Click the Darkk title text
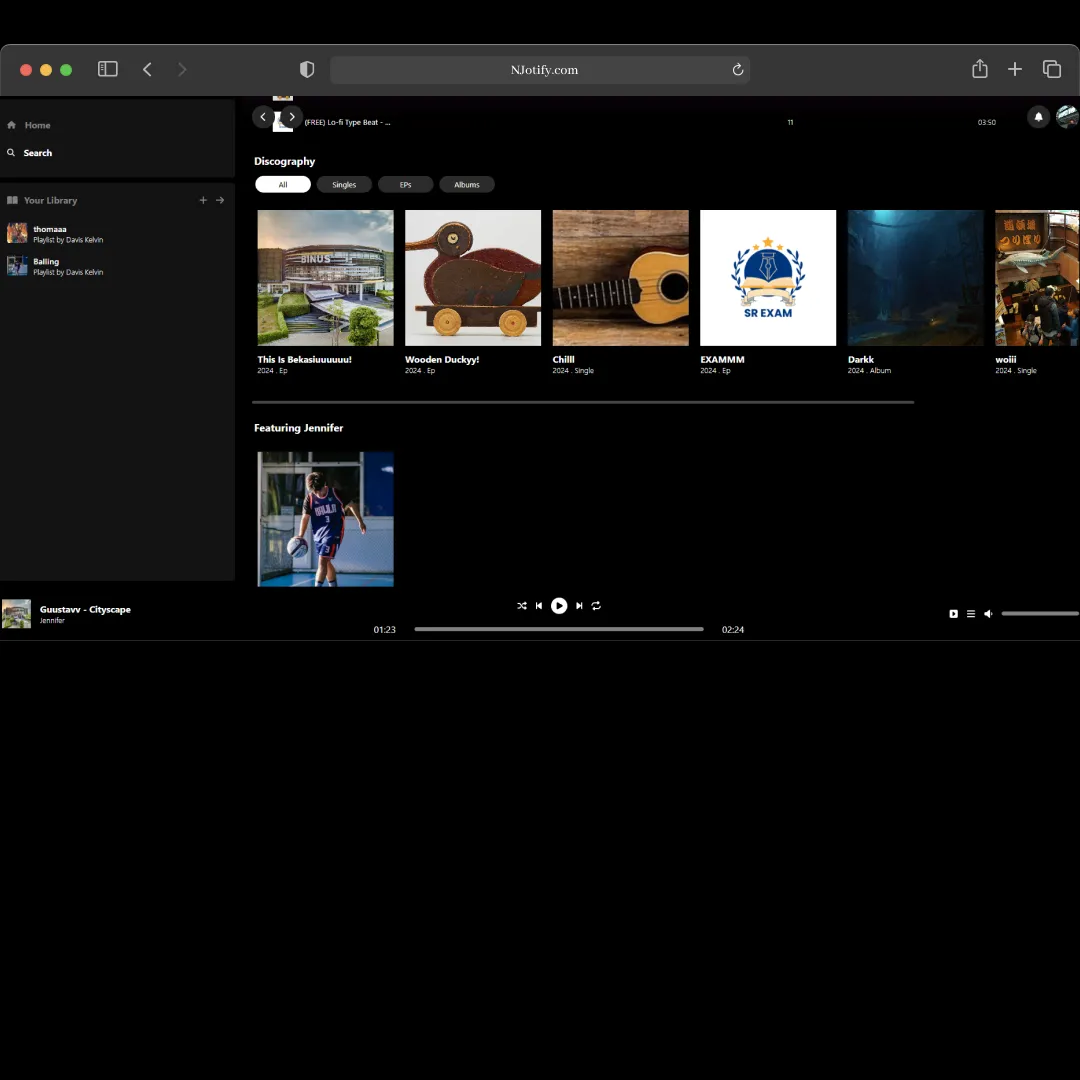This screenshot has width=1080, height=1080. 861,360
